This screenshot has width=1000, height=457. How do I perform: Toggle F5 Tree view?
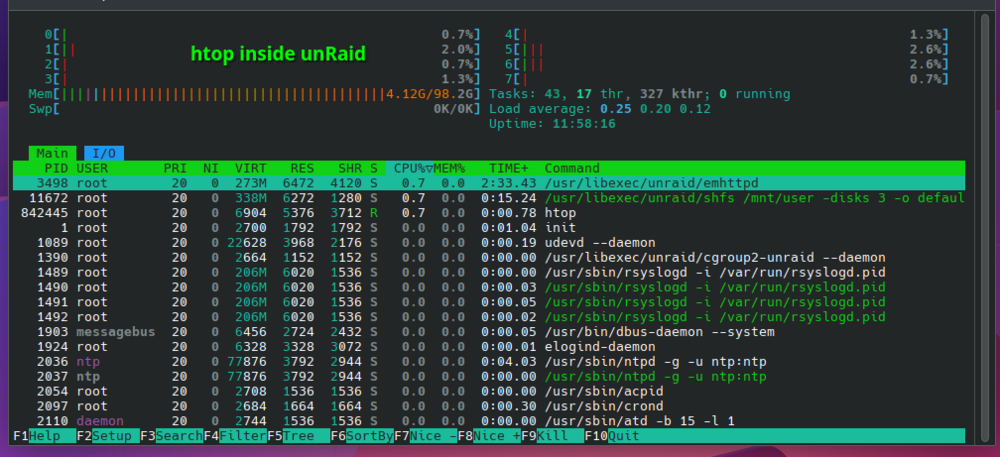(x=298, y=436)
